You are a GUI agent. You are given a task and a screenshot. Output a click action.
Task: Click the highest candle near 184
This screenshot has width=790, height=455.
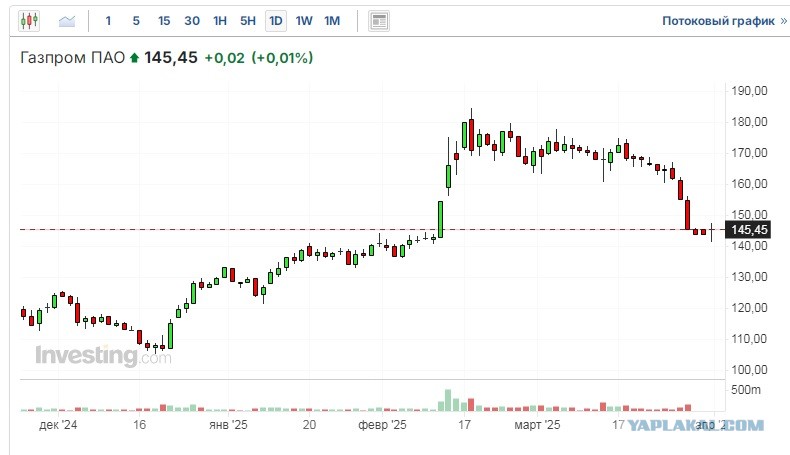point(472,134)
